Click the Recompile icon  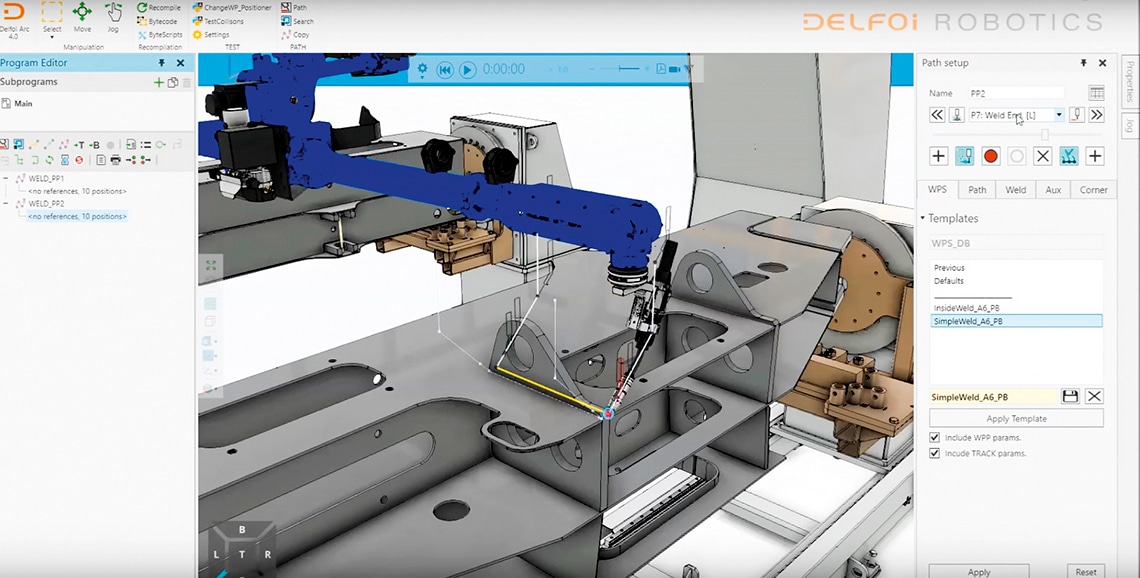(142, 8)
